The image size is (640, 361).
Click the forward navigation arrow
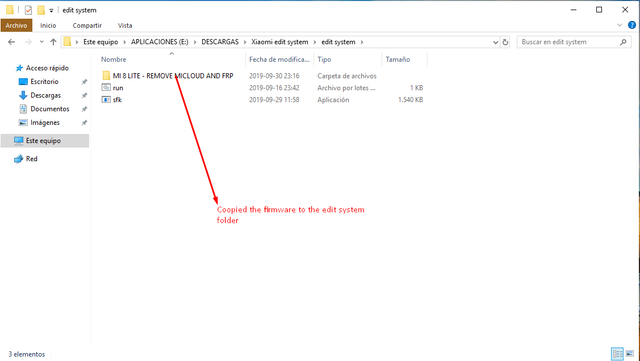pos(28,42)
